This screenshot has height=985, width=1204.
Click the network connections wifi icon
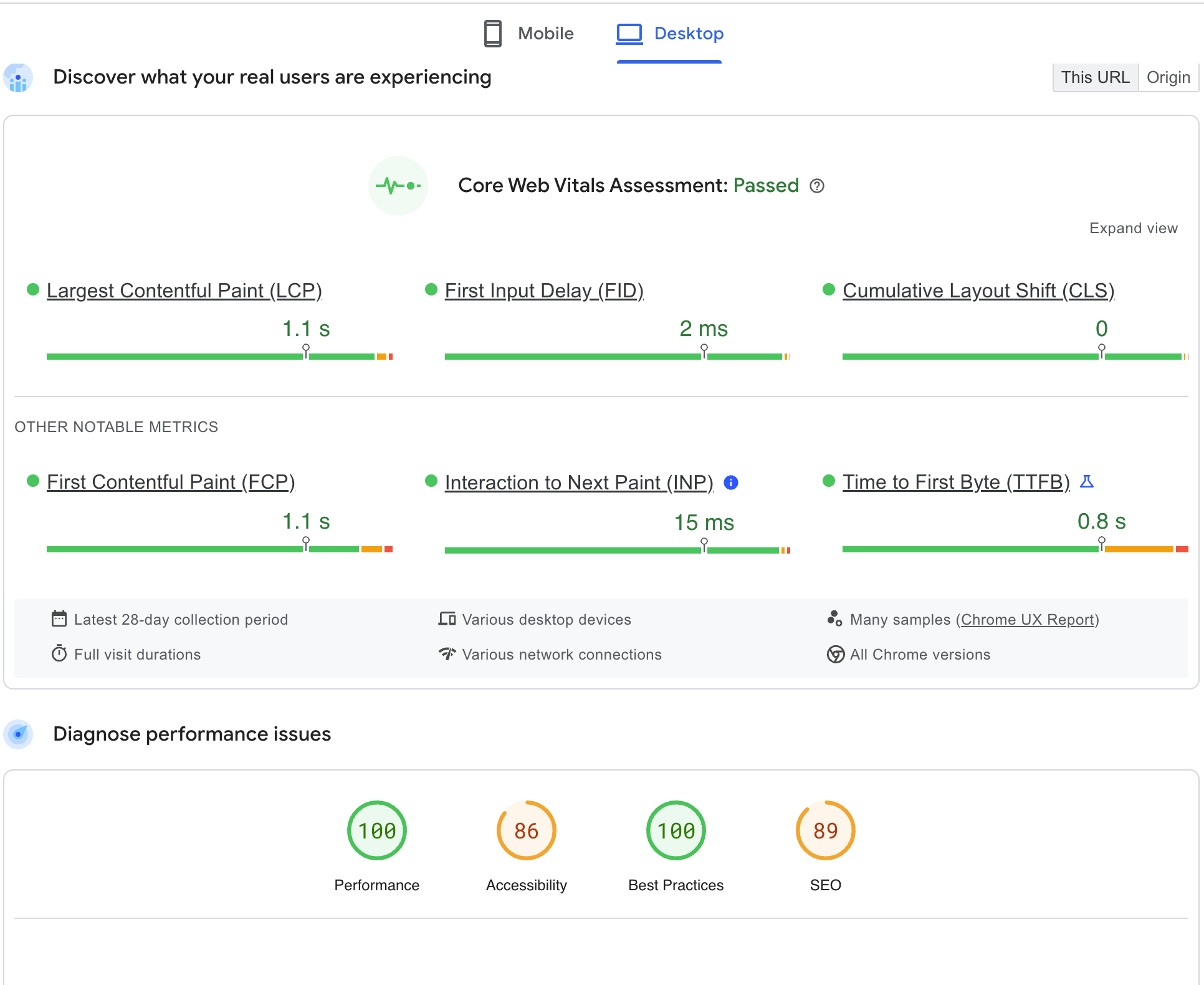point(447,654)
